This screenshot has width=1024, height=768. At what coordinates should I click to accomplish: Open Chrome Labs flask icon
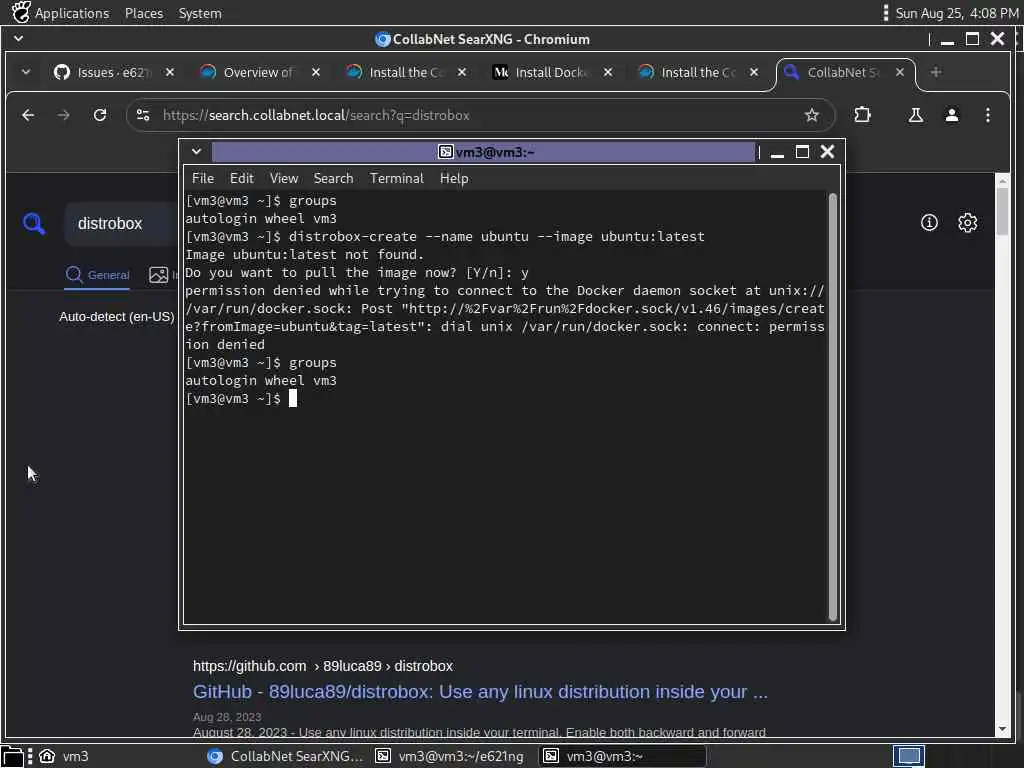pos(916,116)
